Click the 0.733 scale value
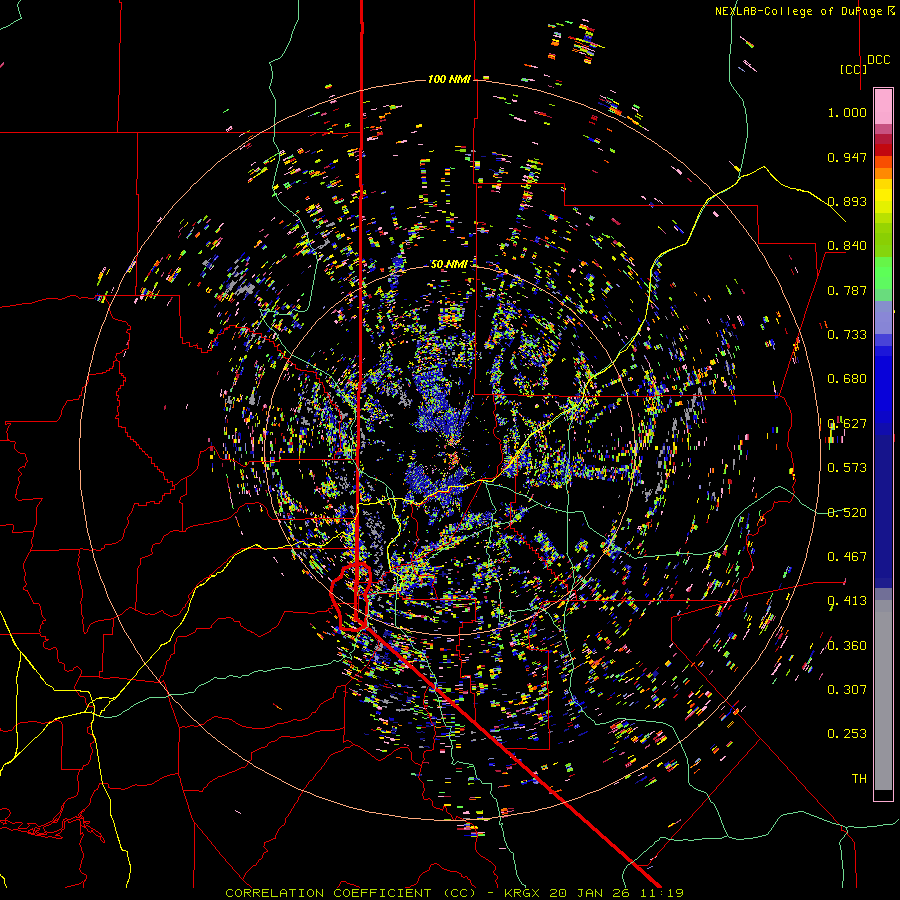 [847, 335]
